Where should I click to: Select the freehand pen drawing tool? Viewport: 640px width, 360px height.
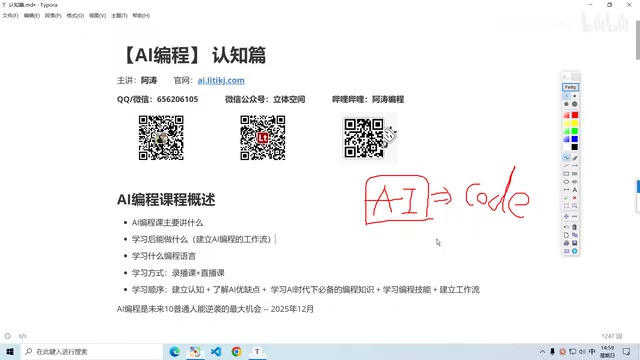click(566, 158)
